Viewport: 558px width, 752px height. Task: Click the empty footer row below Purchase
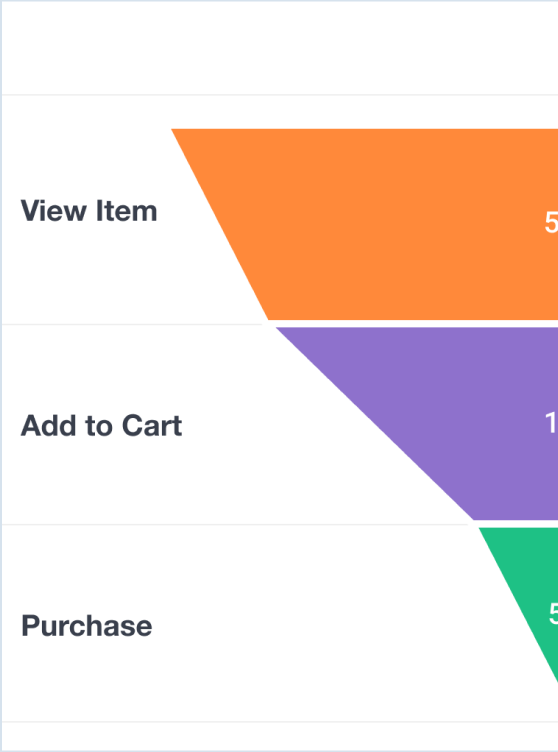(x=280, y=736)
